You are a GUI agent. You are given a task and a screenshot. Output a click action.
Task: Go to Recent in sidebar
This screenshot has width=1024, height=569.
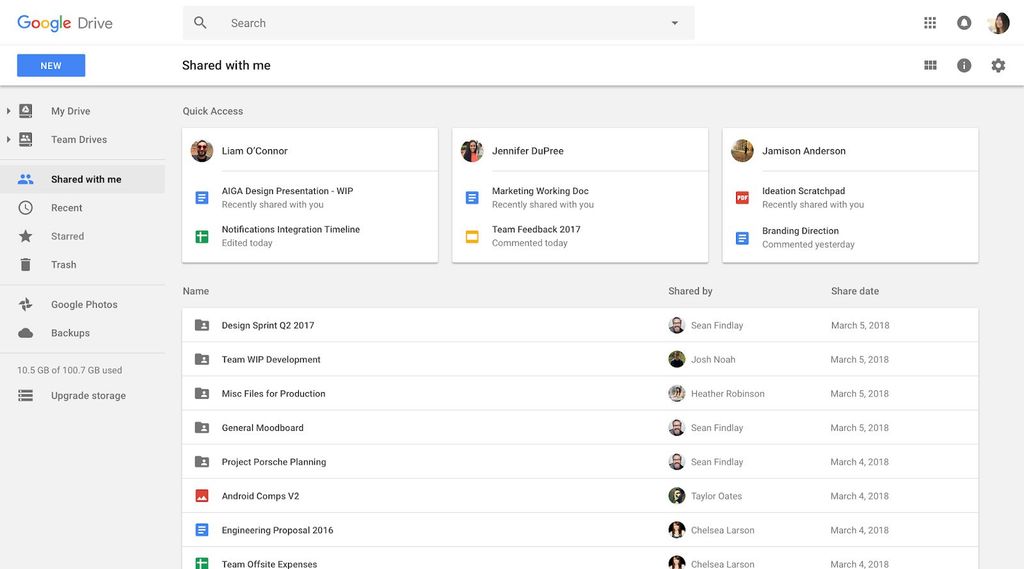point(66,208)
